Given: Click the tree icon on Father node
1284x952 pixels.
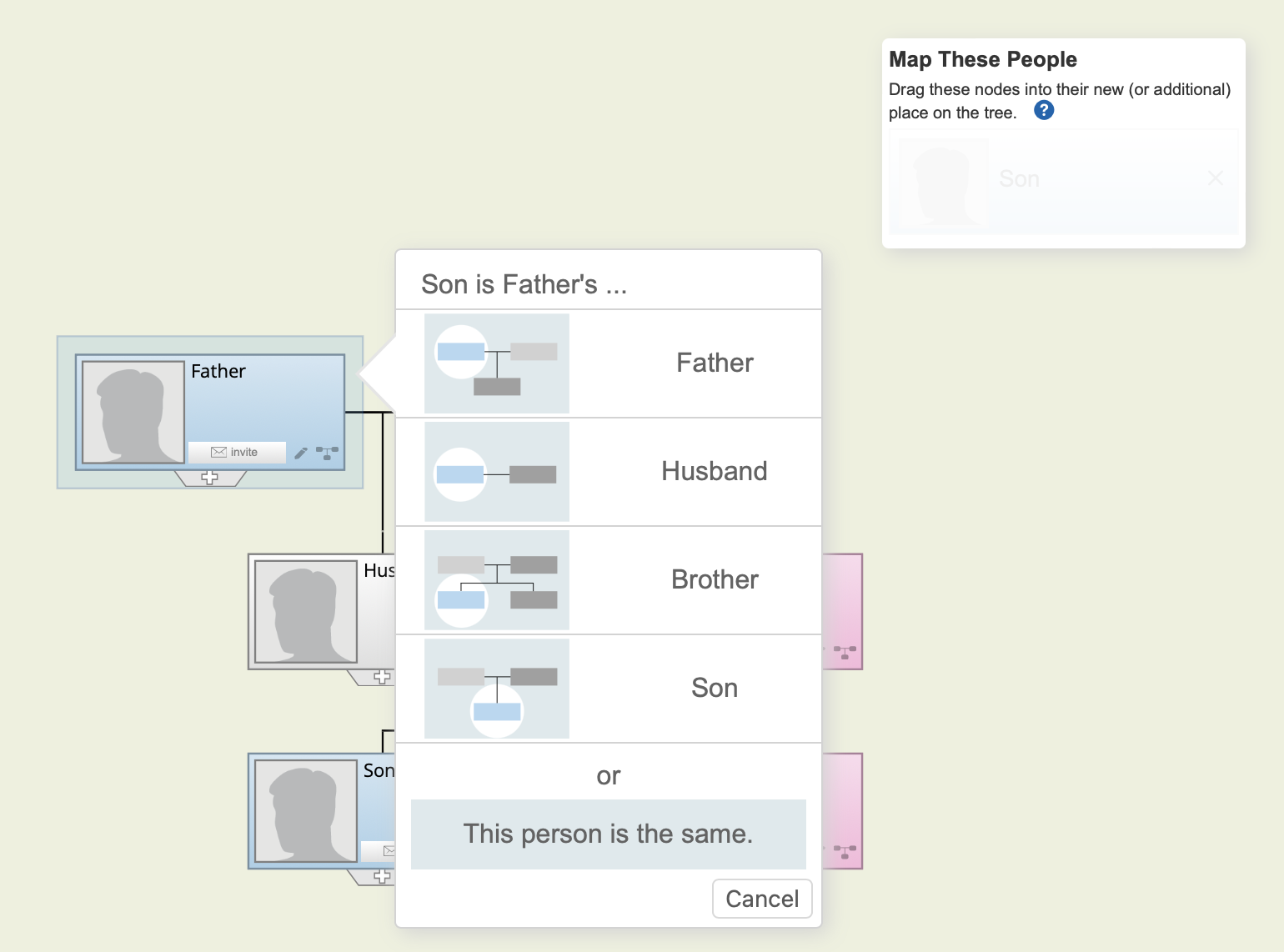Looking at the screenshot, I should click(x=327, y=453).
